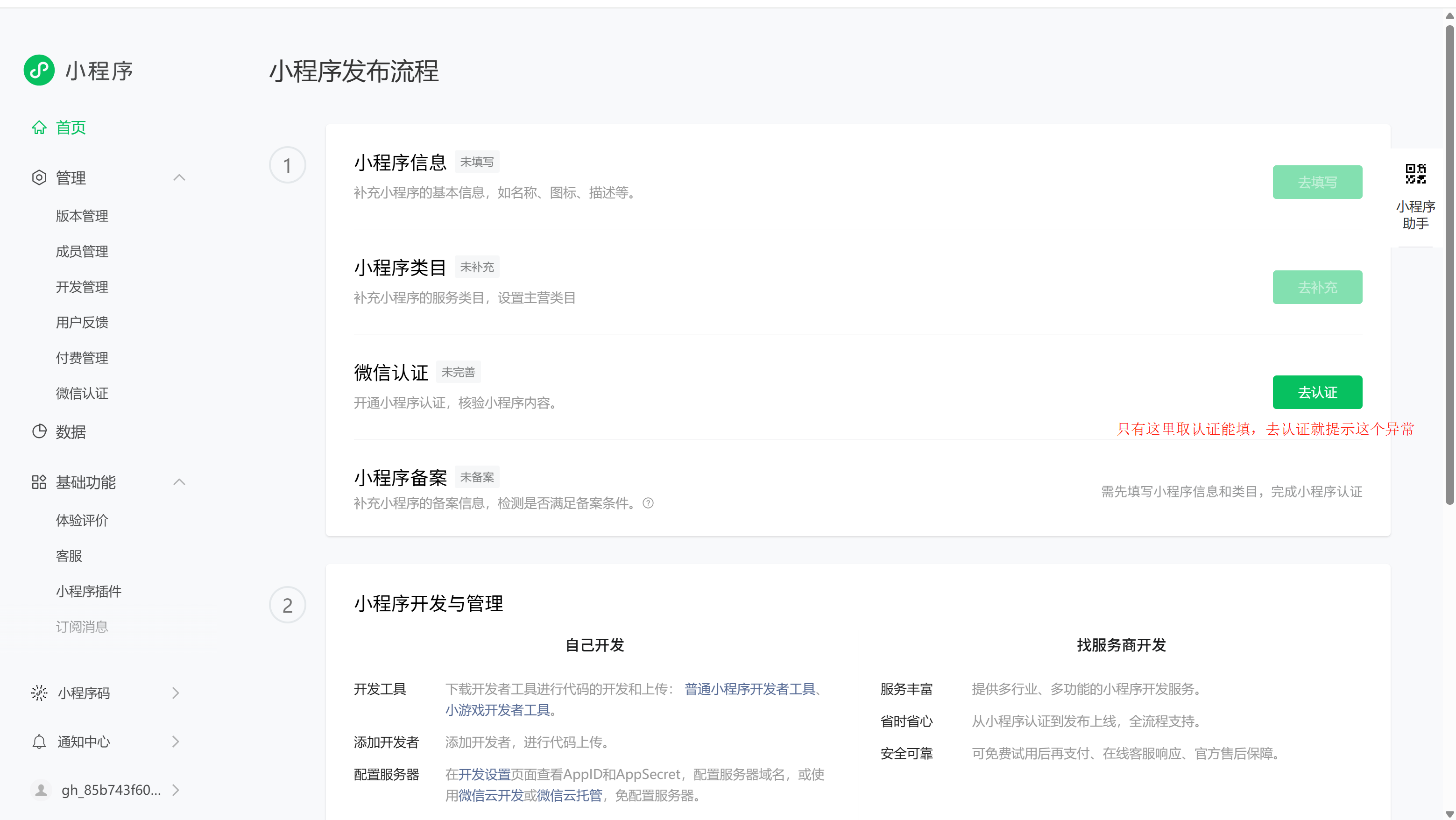Click the 小程序码 sunburst icon
Viewport: 1456px width, 820px height.
tap(39, 693)
